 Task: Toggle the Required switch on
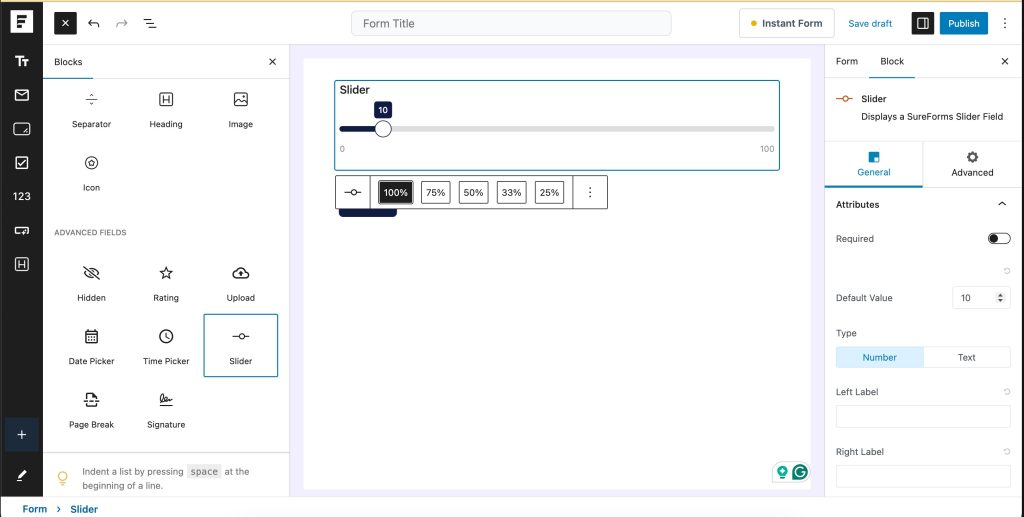coord(998,239)
